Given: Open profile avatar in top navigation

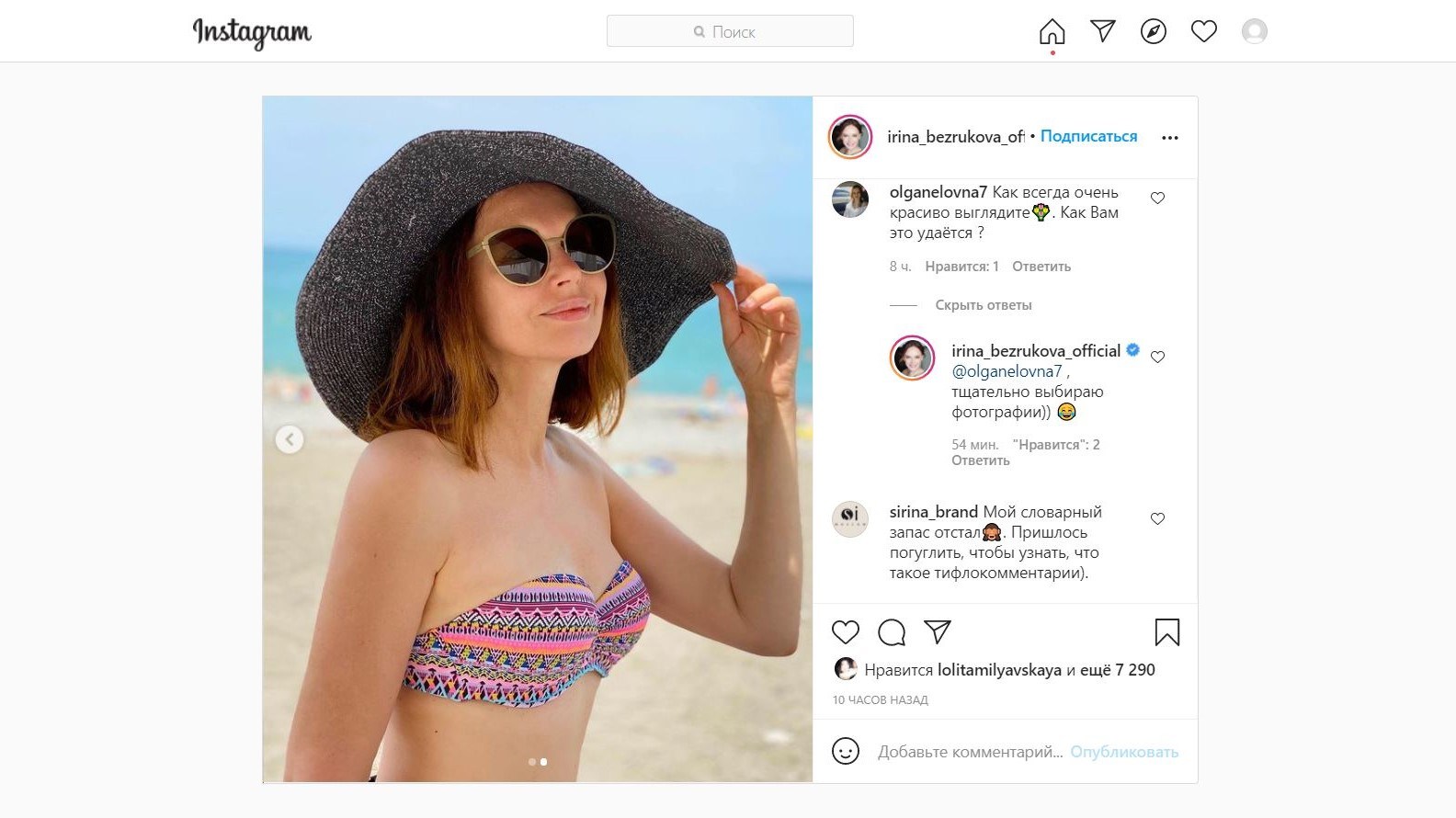Looking at the screenshot, I should tap(1254, 32).
